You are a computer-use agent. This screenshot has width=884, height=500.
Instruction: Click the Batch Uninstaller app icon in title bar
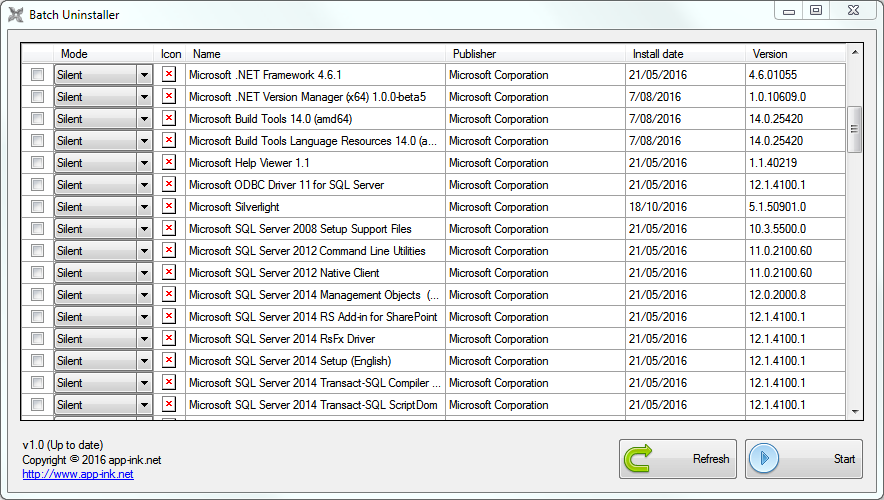(16, 15)
